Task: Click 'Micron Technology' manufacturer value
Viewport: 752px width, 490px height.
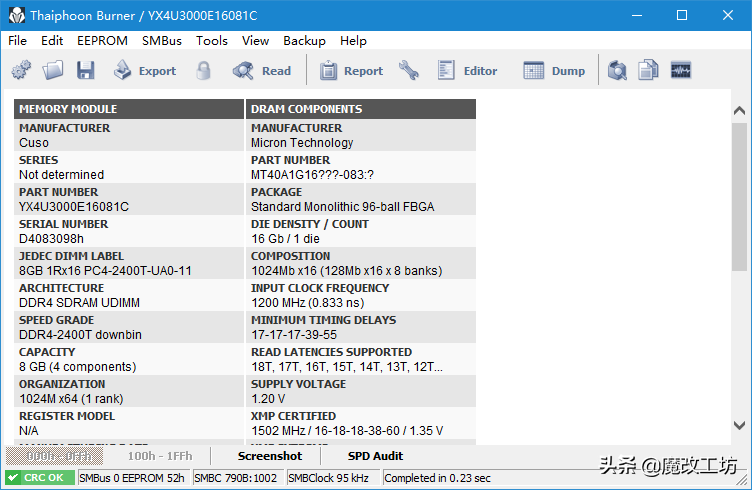Action: click(x=302, y=143)
